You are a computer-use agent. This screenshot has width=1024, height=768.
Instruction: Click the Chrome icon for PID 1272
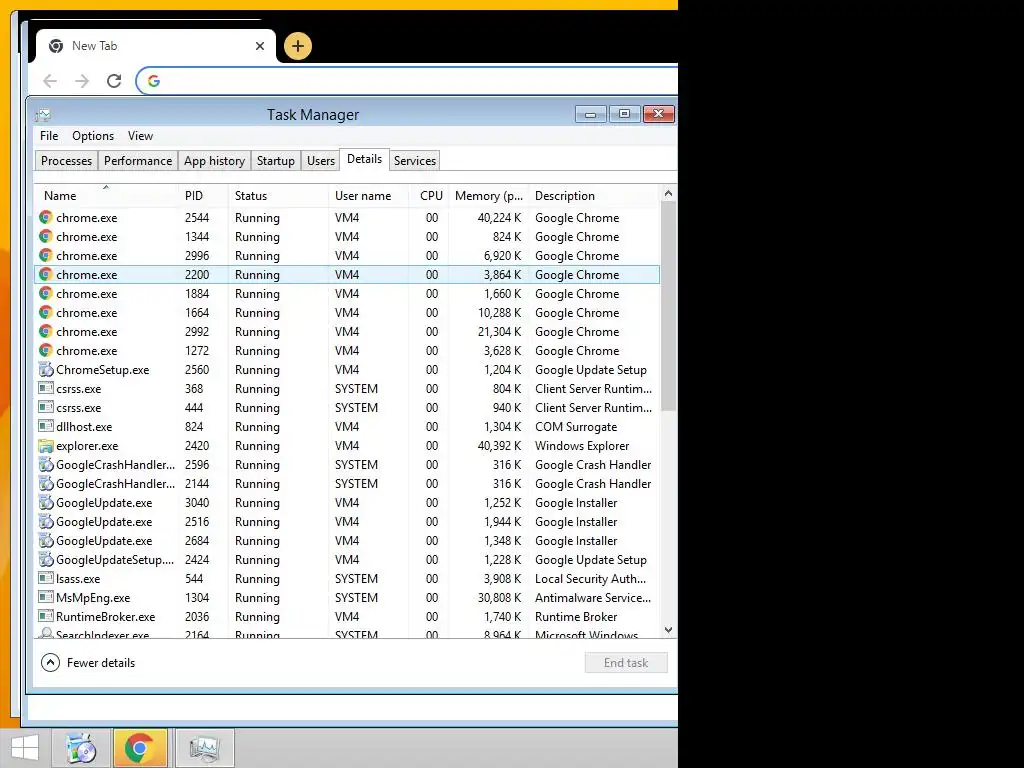46,350
